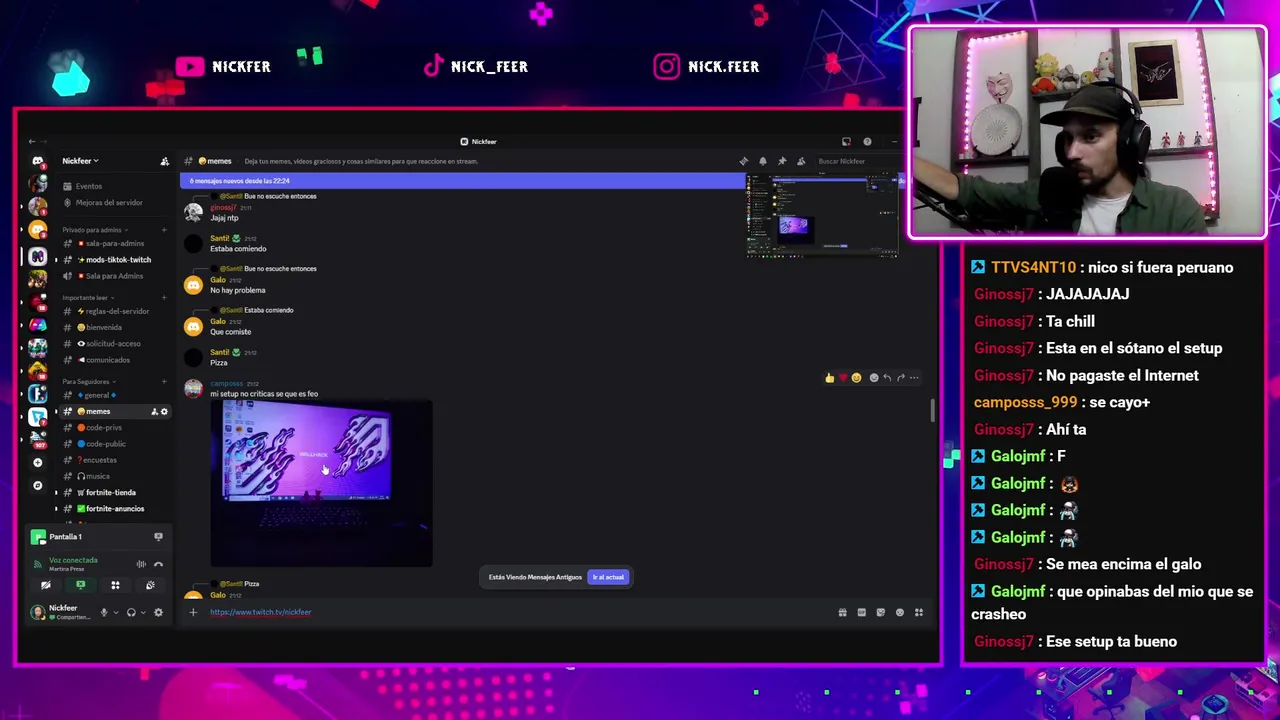The width and height of the screenshot is (1280, 720).
Task: Open add reaction picker on message
Action: coord(874,378)
